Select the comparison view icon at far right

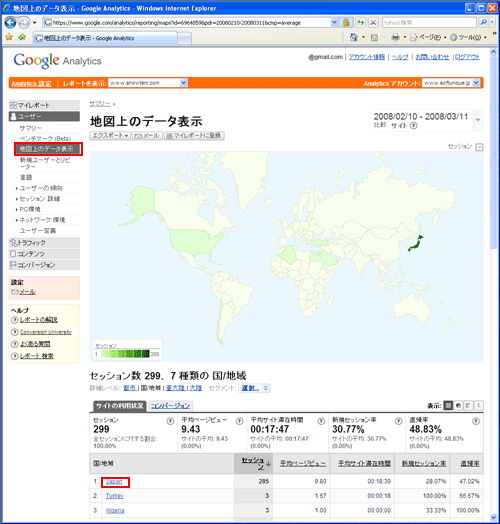[478, 405]
